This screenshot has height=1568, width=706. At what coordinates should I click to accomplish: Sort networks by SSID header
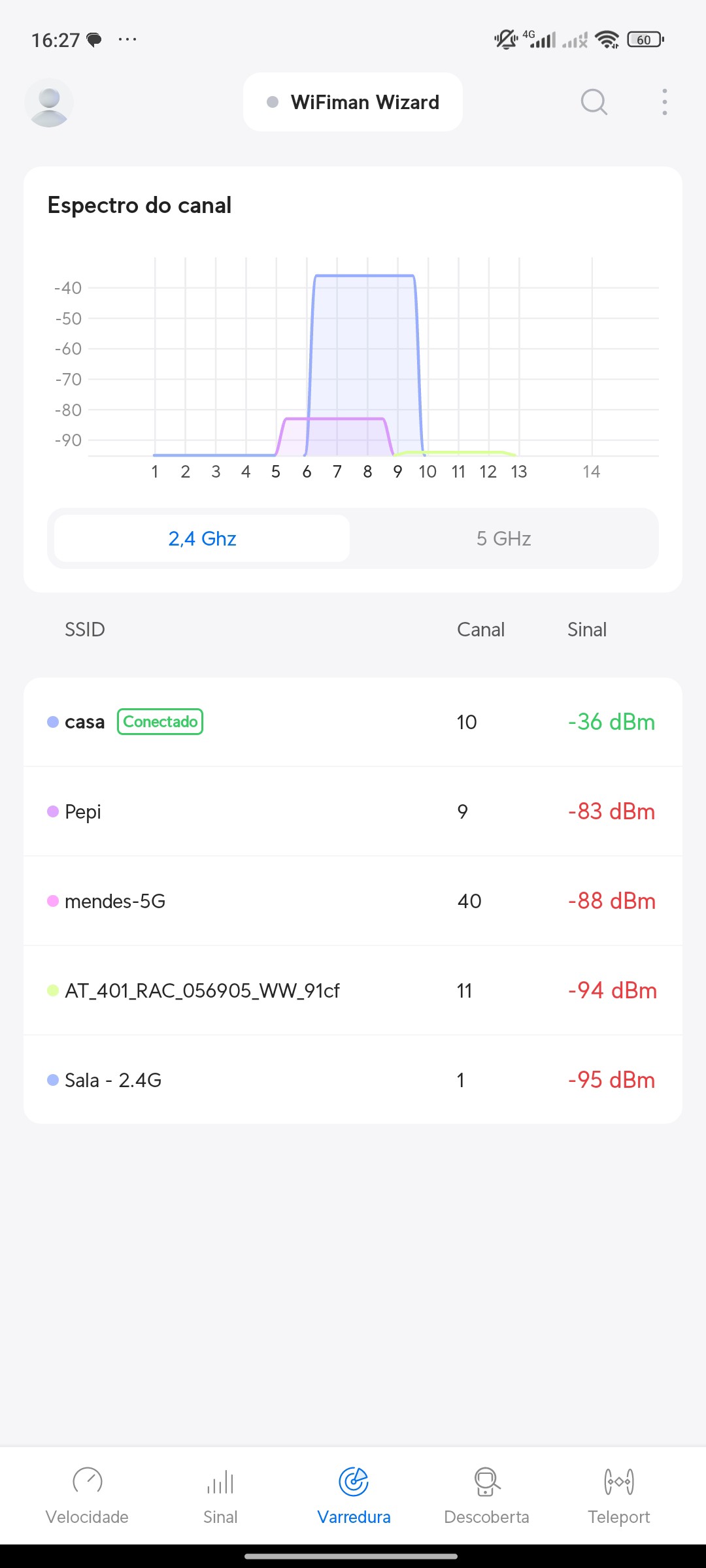click(84, 629)
